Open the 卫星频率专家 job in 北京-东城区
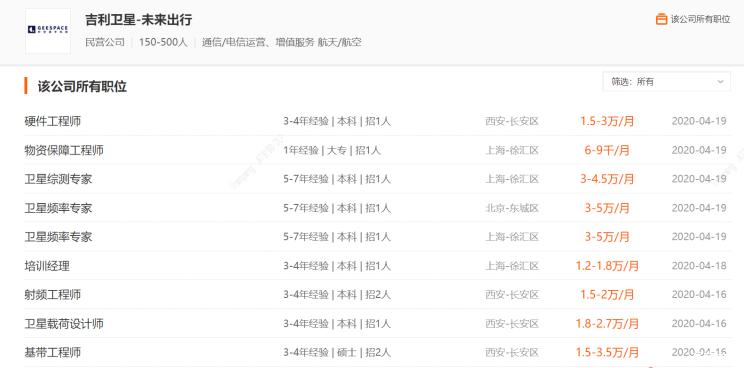 click(58, 208)
